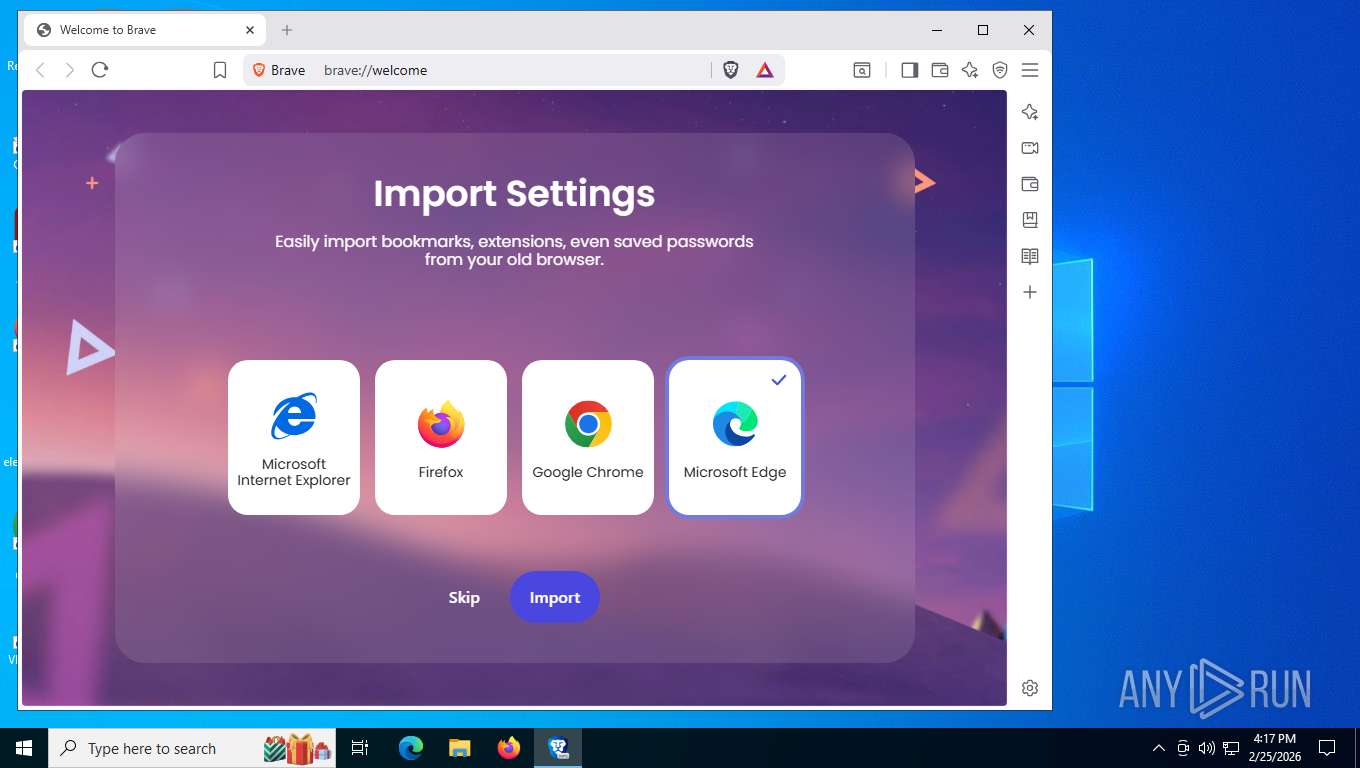Viewport: 1360px width, 768px height.
Task: Open Leo AI in the sidebar
Action: (x=1030, y=112)
